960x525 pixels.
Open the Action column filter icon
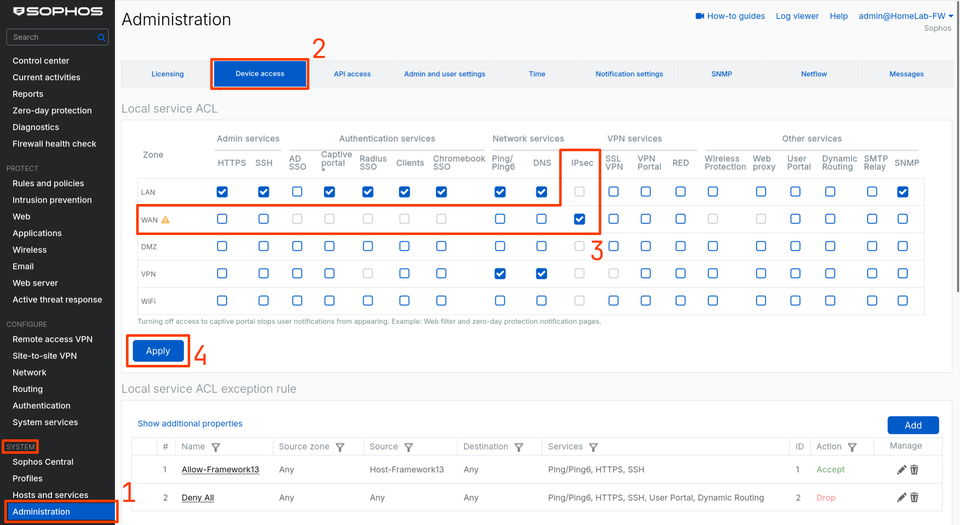852,447
